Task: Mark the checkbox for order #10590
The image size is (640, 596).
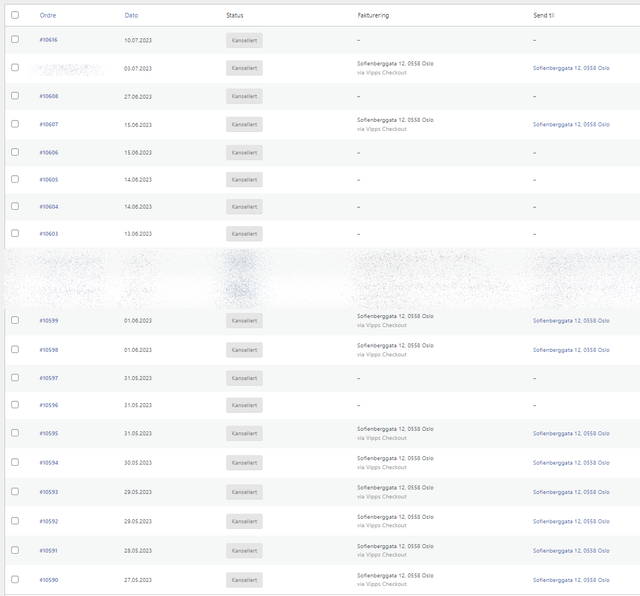Action: [15, 579]
